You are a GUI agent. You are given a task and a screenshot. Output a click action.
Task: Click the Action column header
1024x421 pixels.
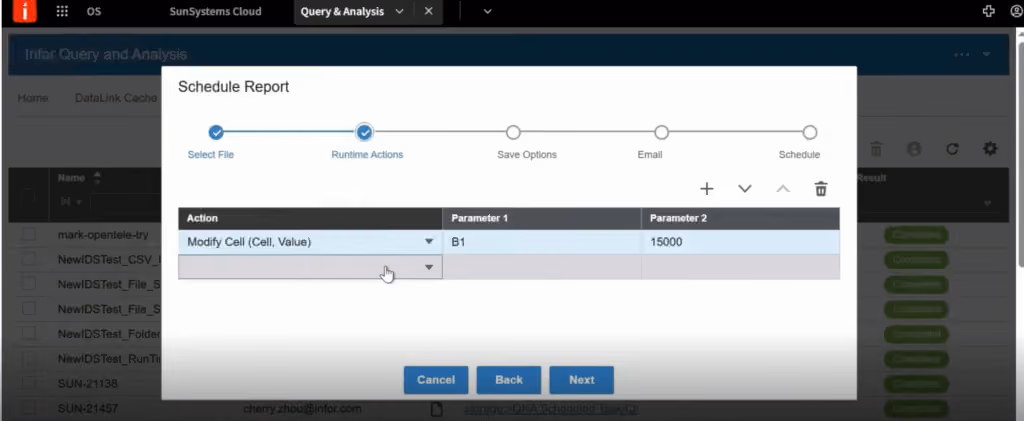click(310, 218)
